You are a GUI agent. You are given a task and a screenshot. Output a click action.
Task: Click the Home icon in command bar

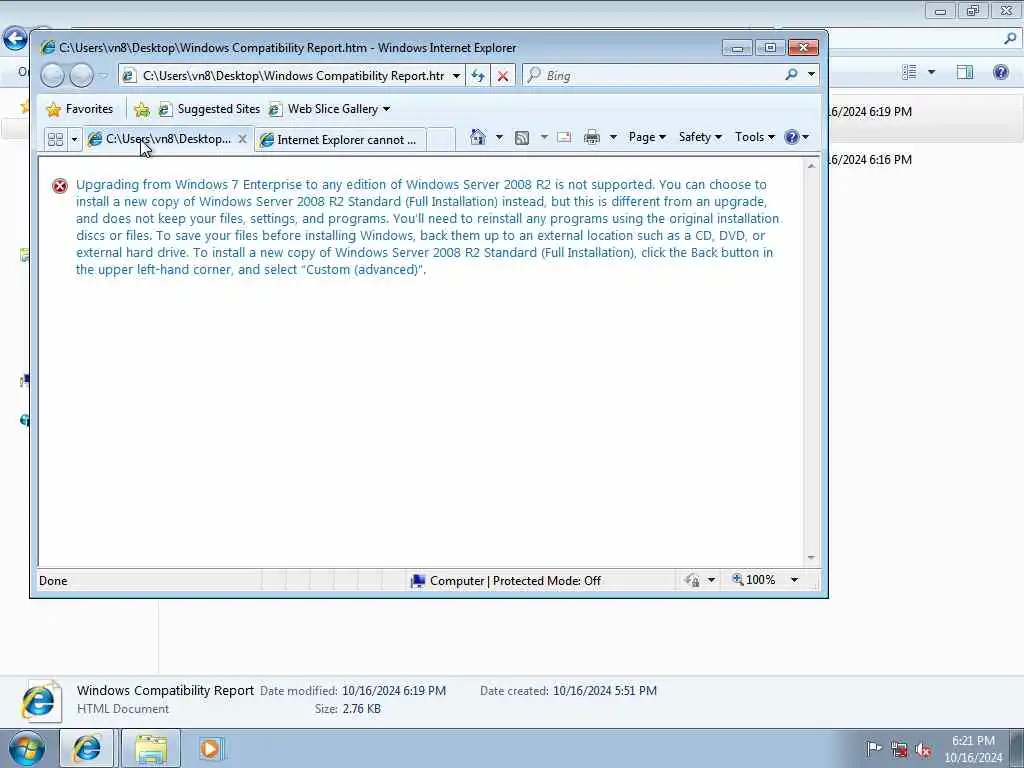coord(478,136)
